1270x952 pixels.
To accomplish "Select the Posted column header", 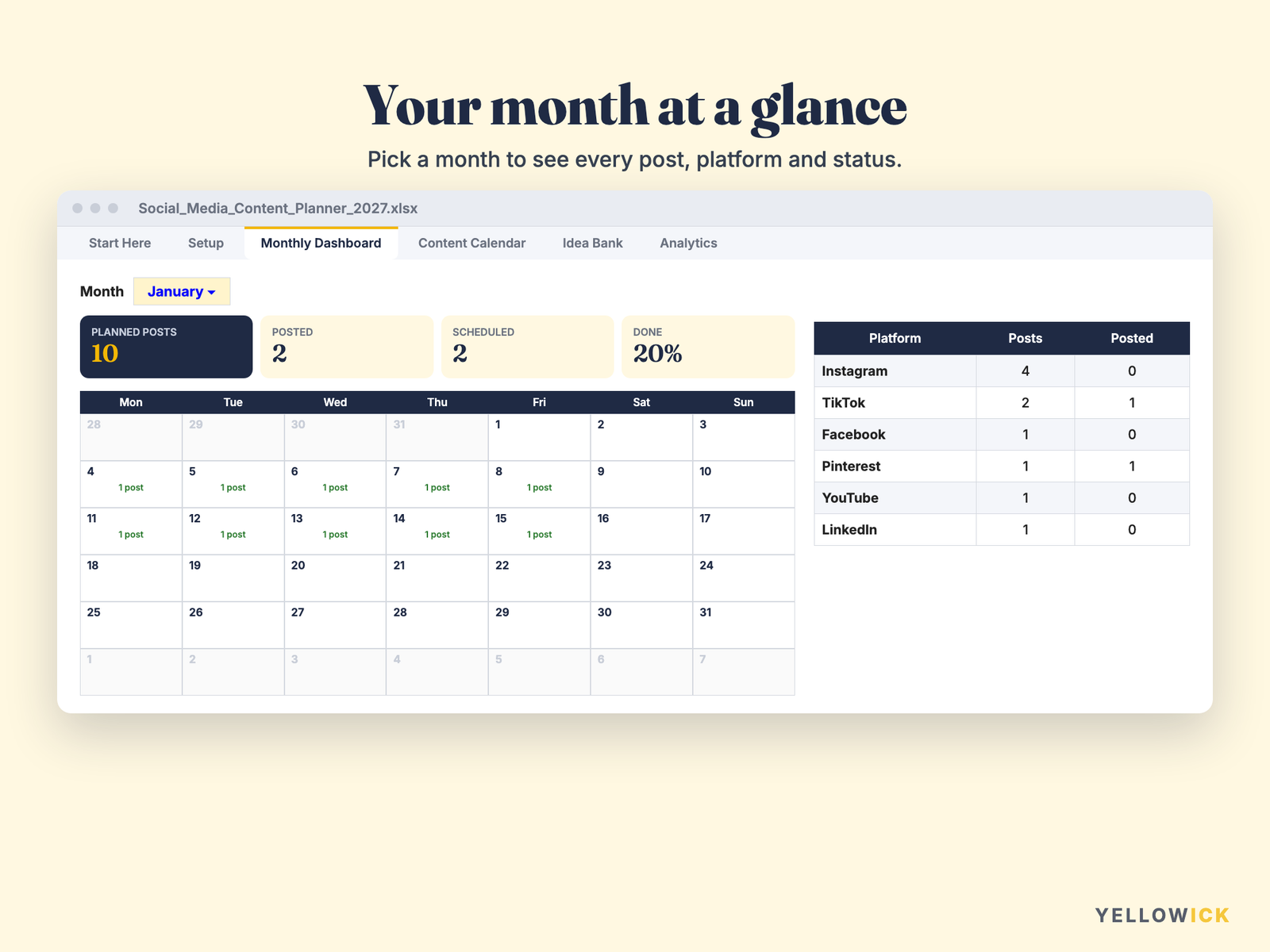I will coord(1132,338).
